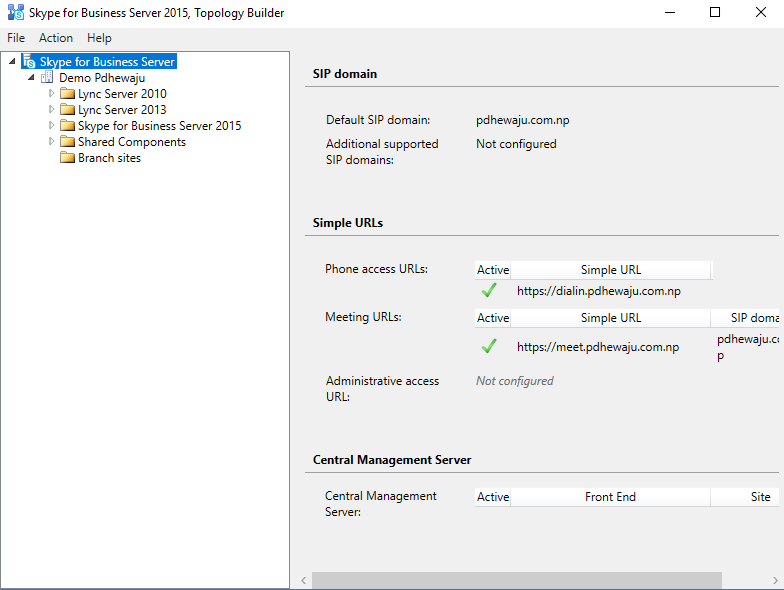The height and width of the screenshot is (590, 784).
Task: Click Not configured for additional SIP domains
Action: coord(516,144)
